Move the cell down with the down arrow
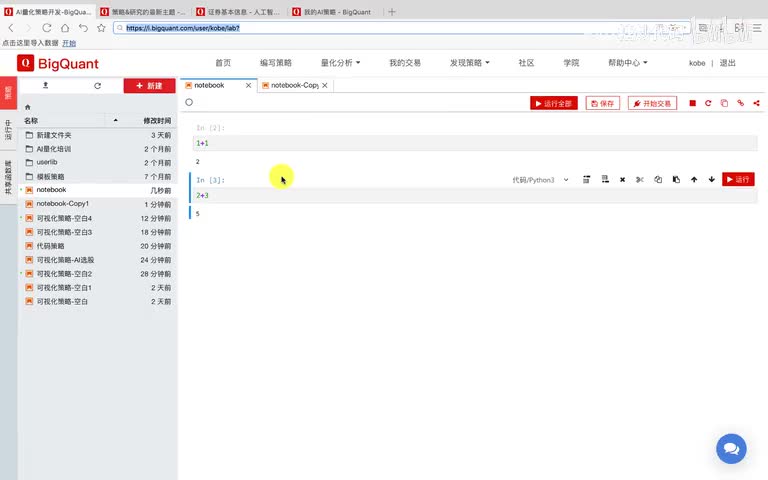768x480 pixels. (x=712, y=180)
